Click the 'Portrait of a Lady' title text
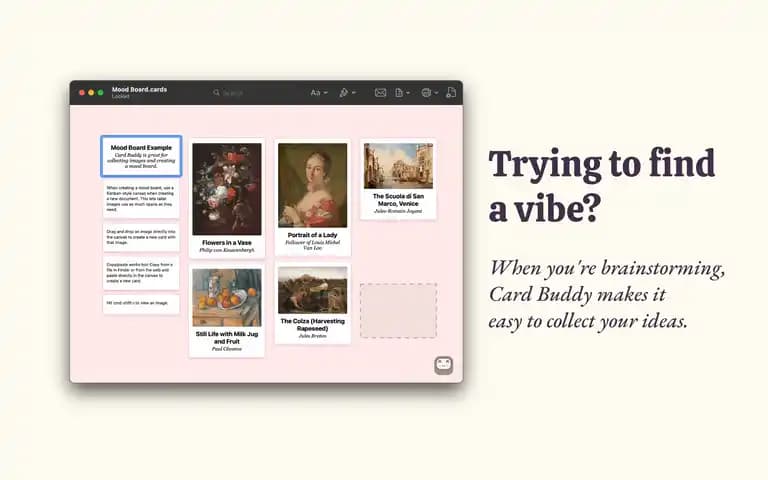Image resolution: width=768 pixels, height=480 pixels. click(312, 235)
